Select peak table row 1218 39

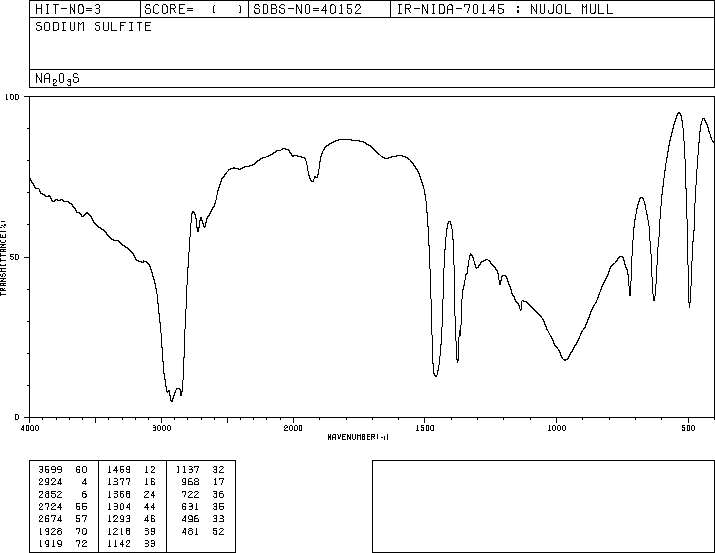coord(131,531)
